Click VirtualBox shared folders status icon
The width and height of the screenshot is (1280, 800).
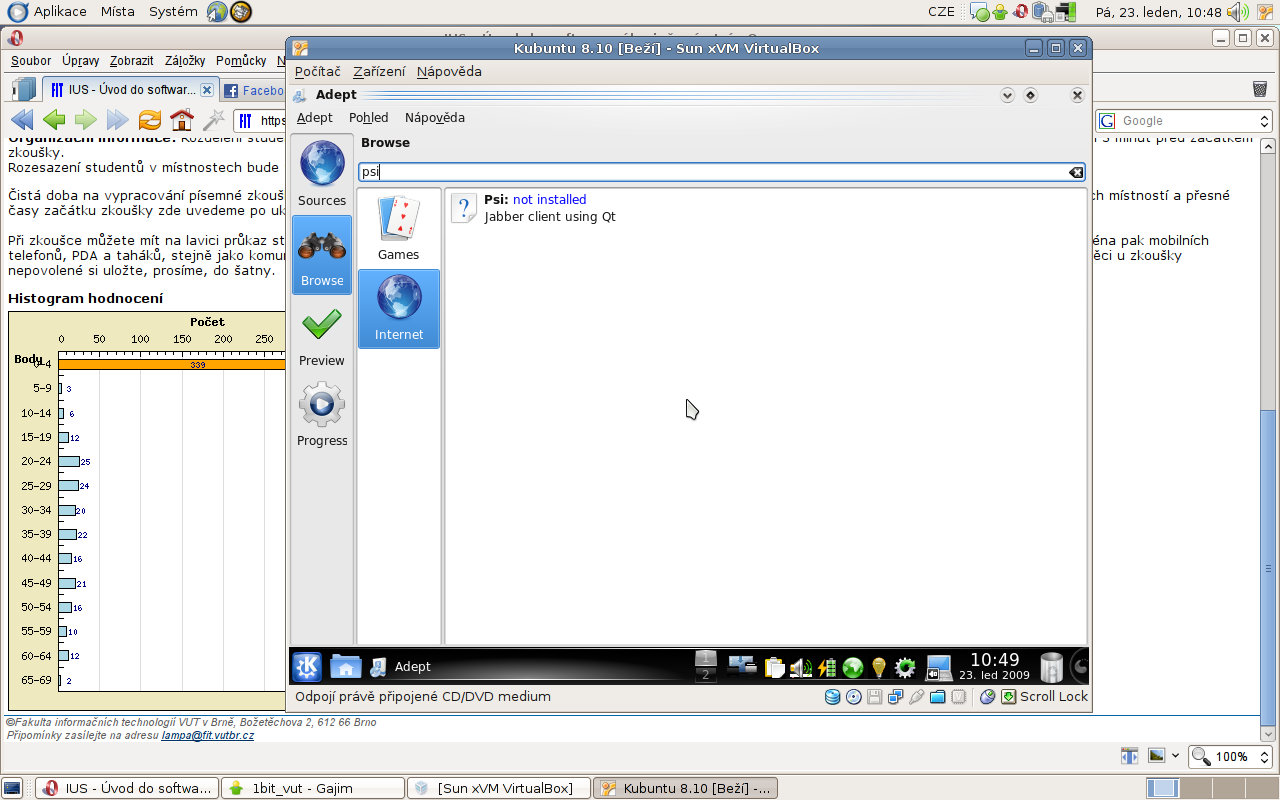coord(937,697)
